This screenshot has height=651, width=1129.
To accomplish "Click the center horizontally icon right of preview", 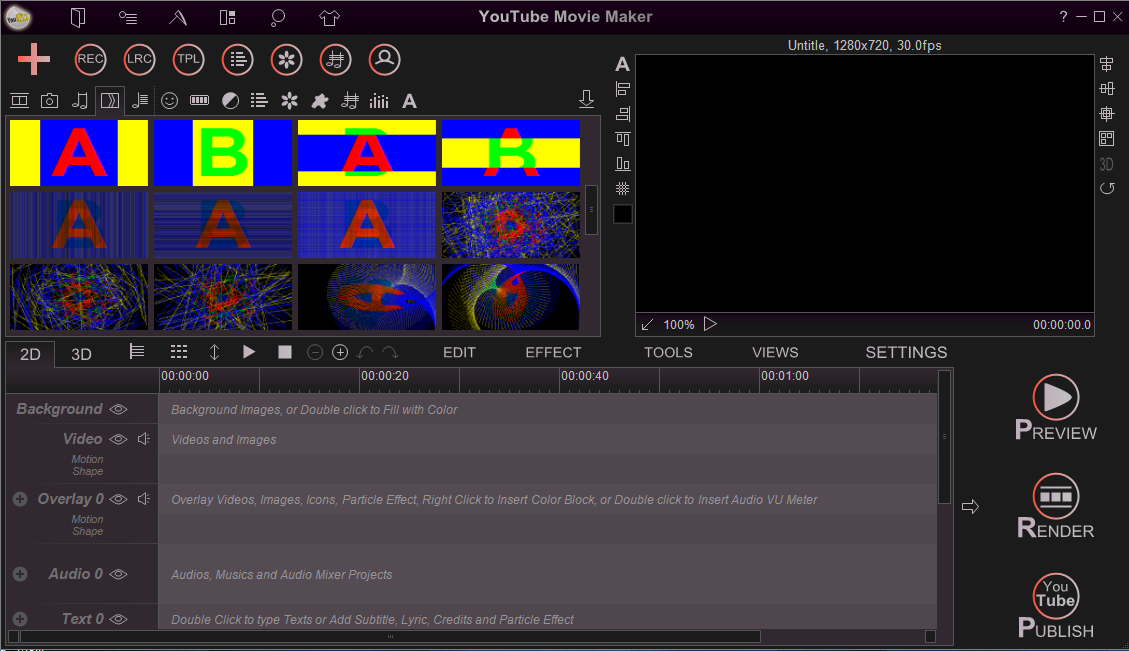I will coord(1107,64).
